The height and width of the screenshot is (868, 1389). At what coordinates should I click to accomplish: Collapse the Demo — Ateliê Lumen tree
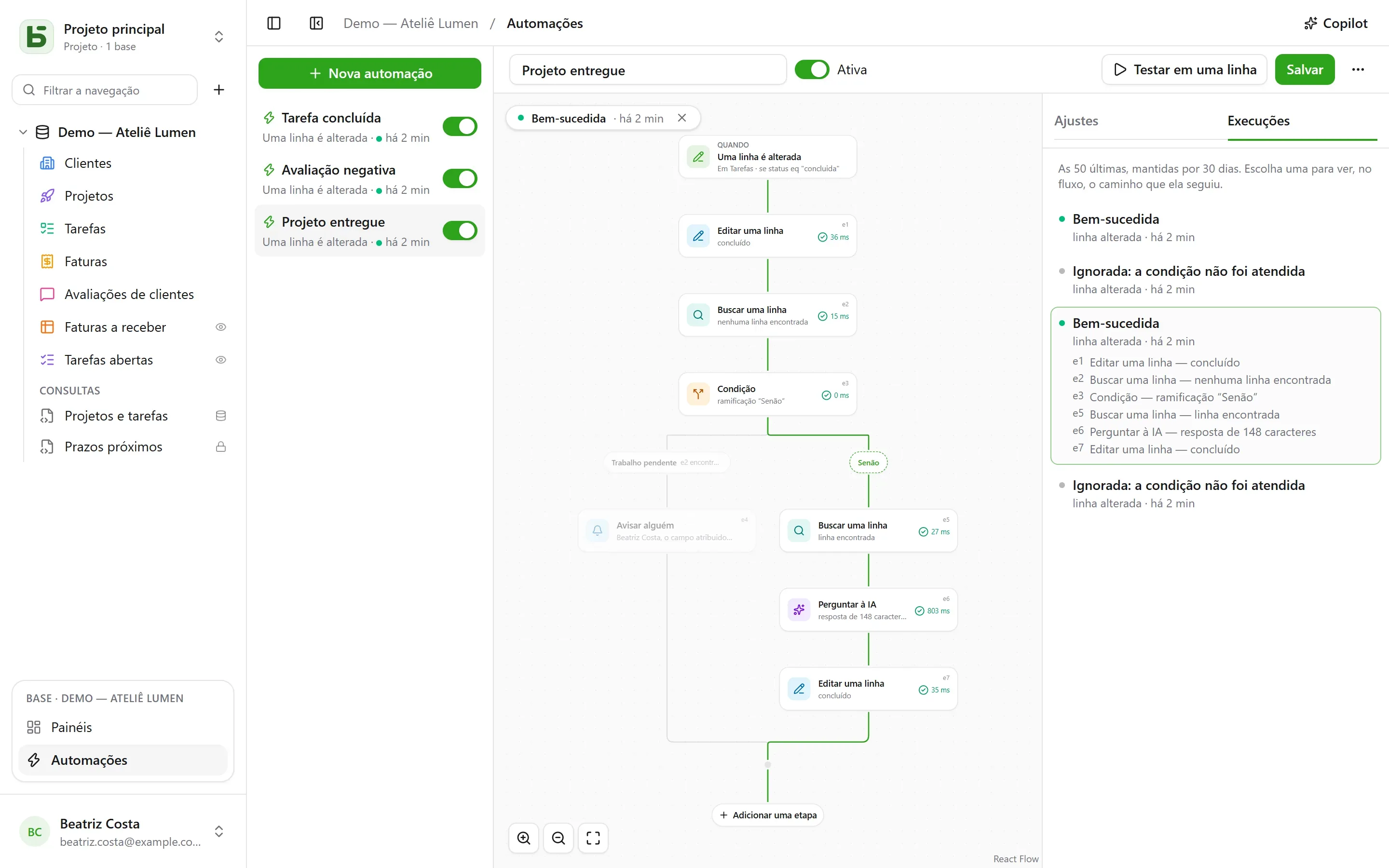[x=23, y=132]
